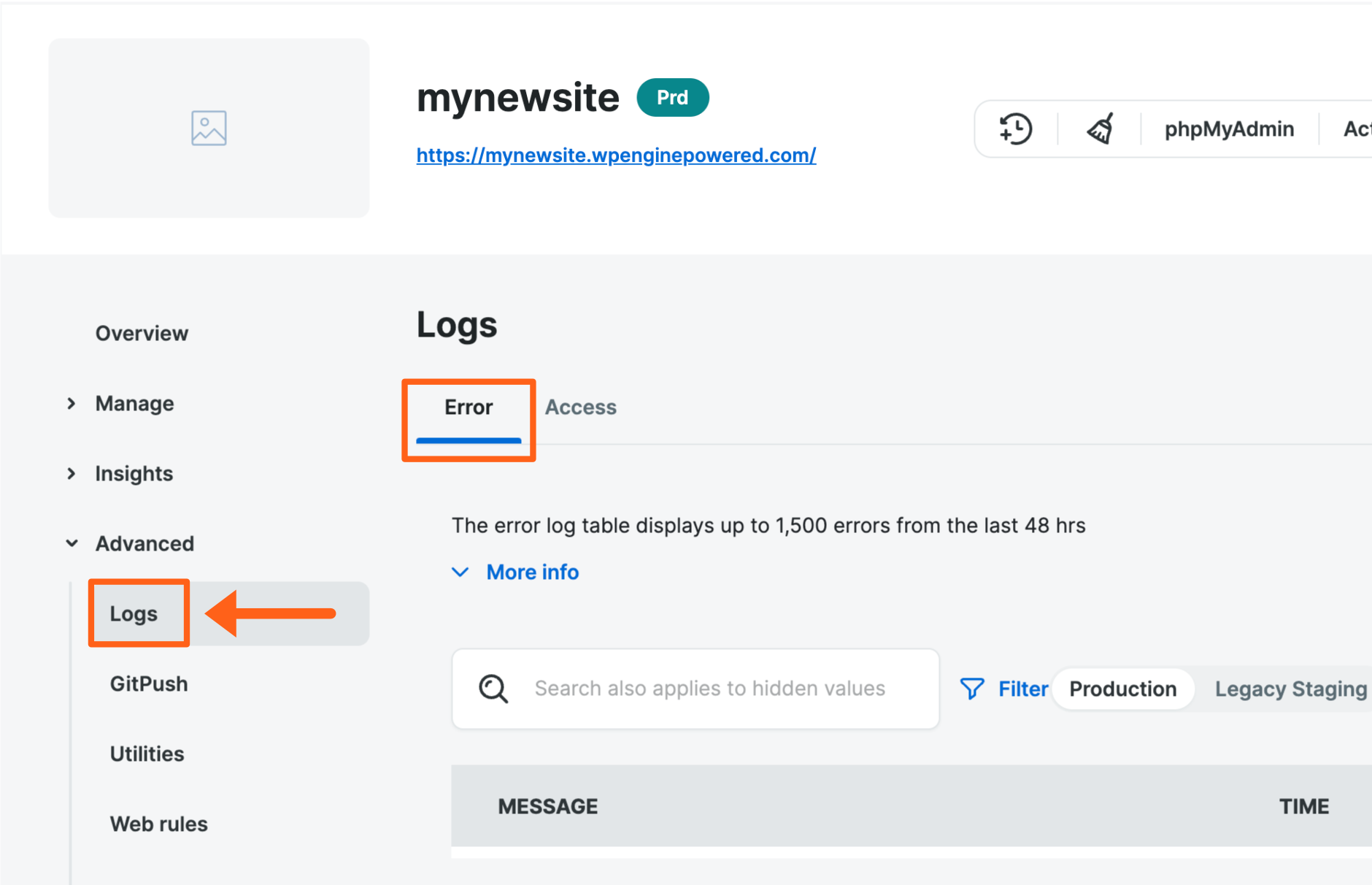Create a backup point with the clock icon
The width and height of the screenshot is (1372, 885).
tap(1014, 129)
